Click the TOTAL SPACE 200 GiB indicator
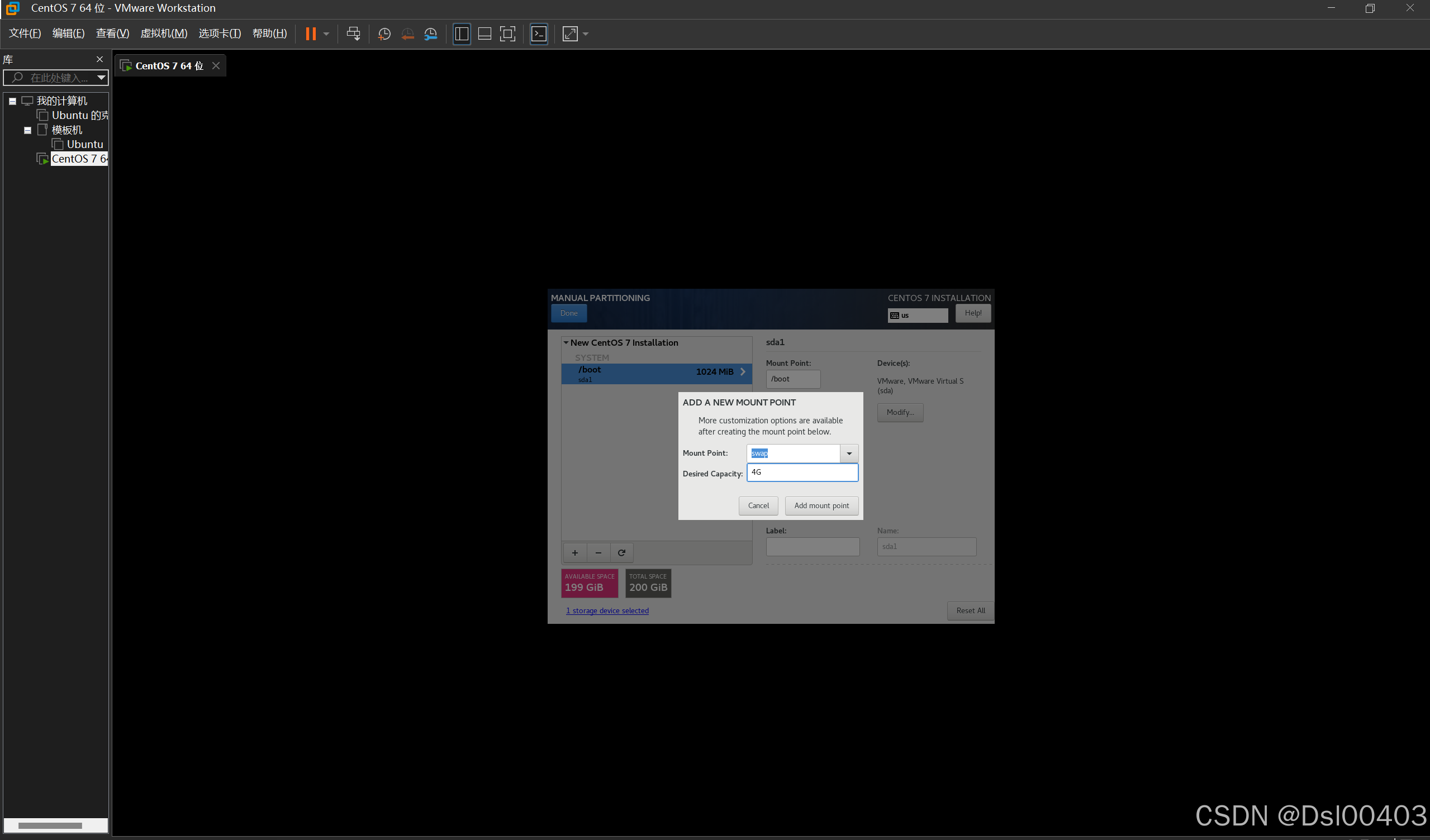 pyautogui.click(x=648, y=583)
